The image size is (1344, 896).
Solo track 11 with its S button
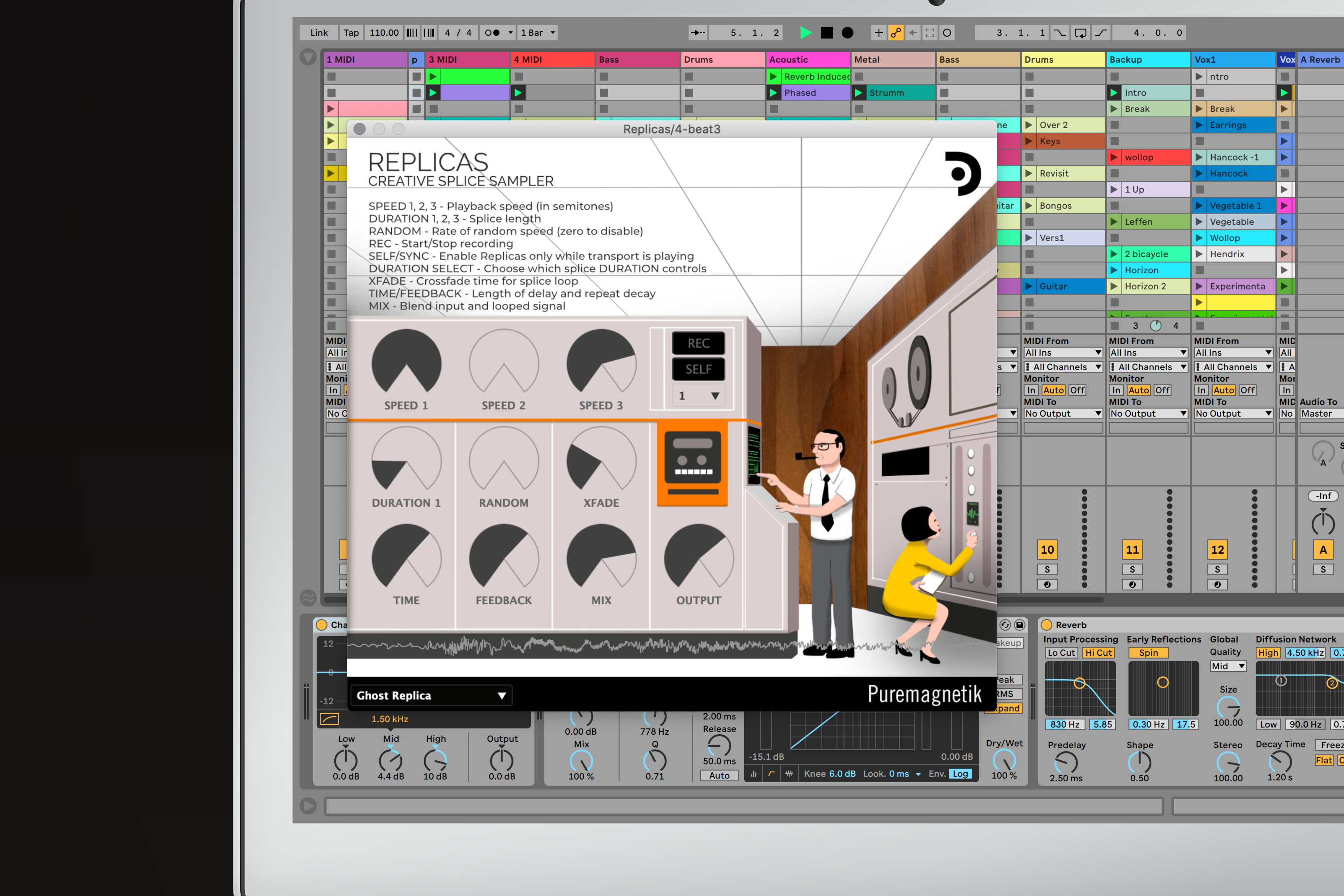click(1132, 569)
